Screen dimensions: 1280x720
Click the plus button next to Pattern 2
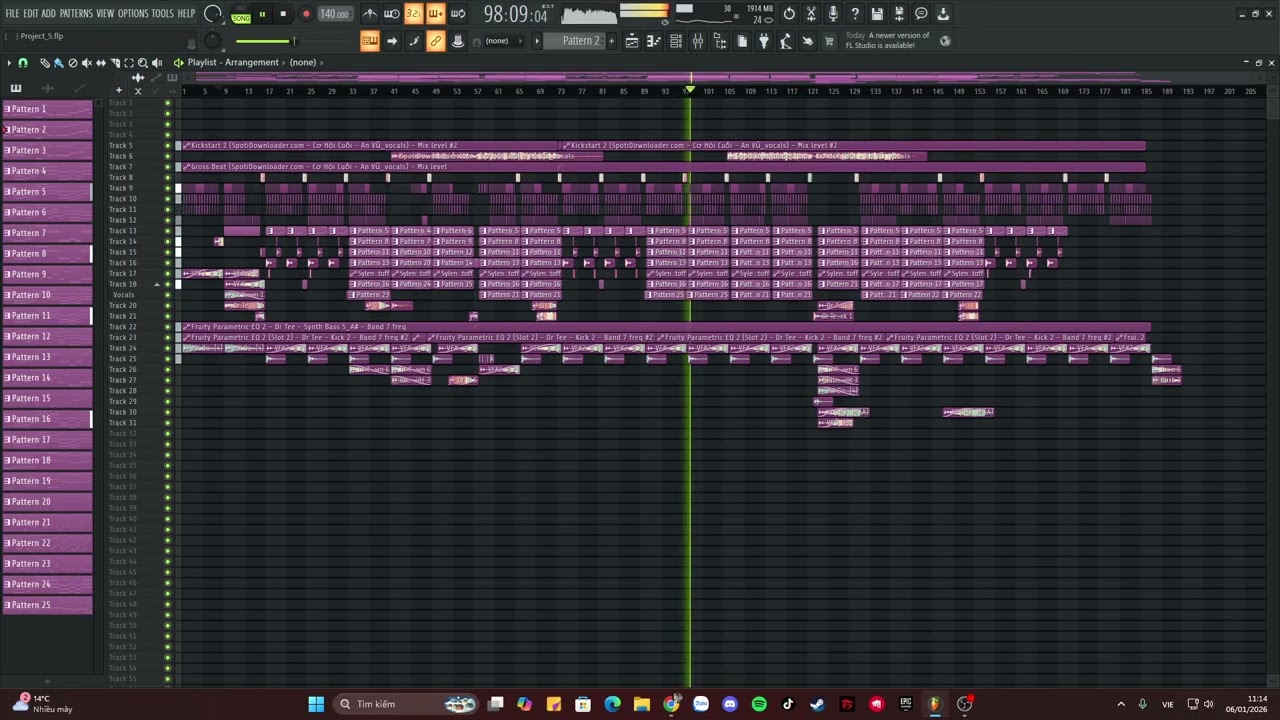click(611, 41)
